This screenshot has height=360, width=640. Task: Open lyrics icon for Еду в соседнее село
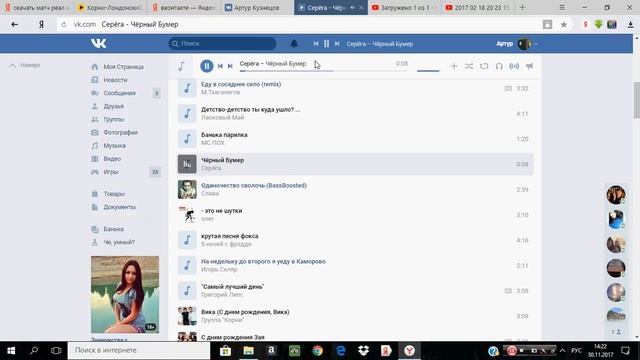(508, 88)
